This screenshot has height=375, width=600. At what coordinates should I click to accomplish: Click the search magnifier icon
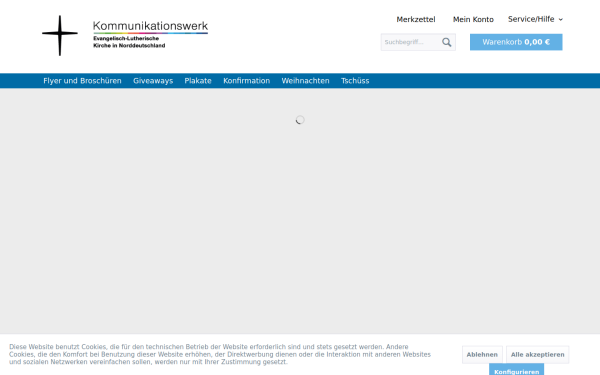[x=447, y=42]
